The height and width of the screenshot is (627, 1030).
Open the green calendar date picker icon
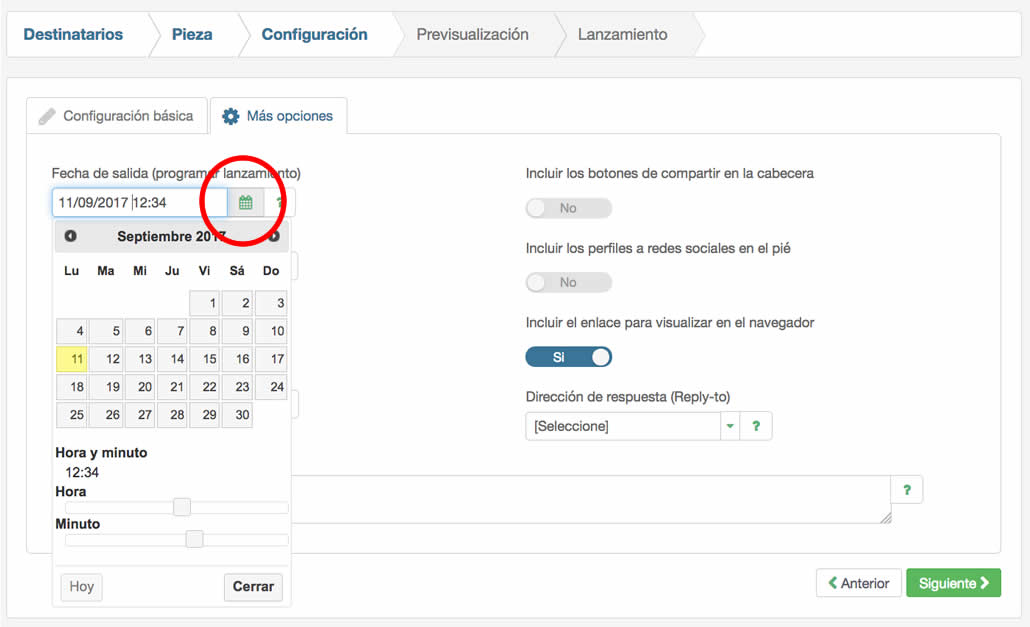[245, 202]
